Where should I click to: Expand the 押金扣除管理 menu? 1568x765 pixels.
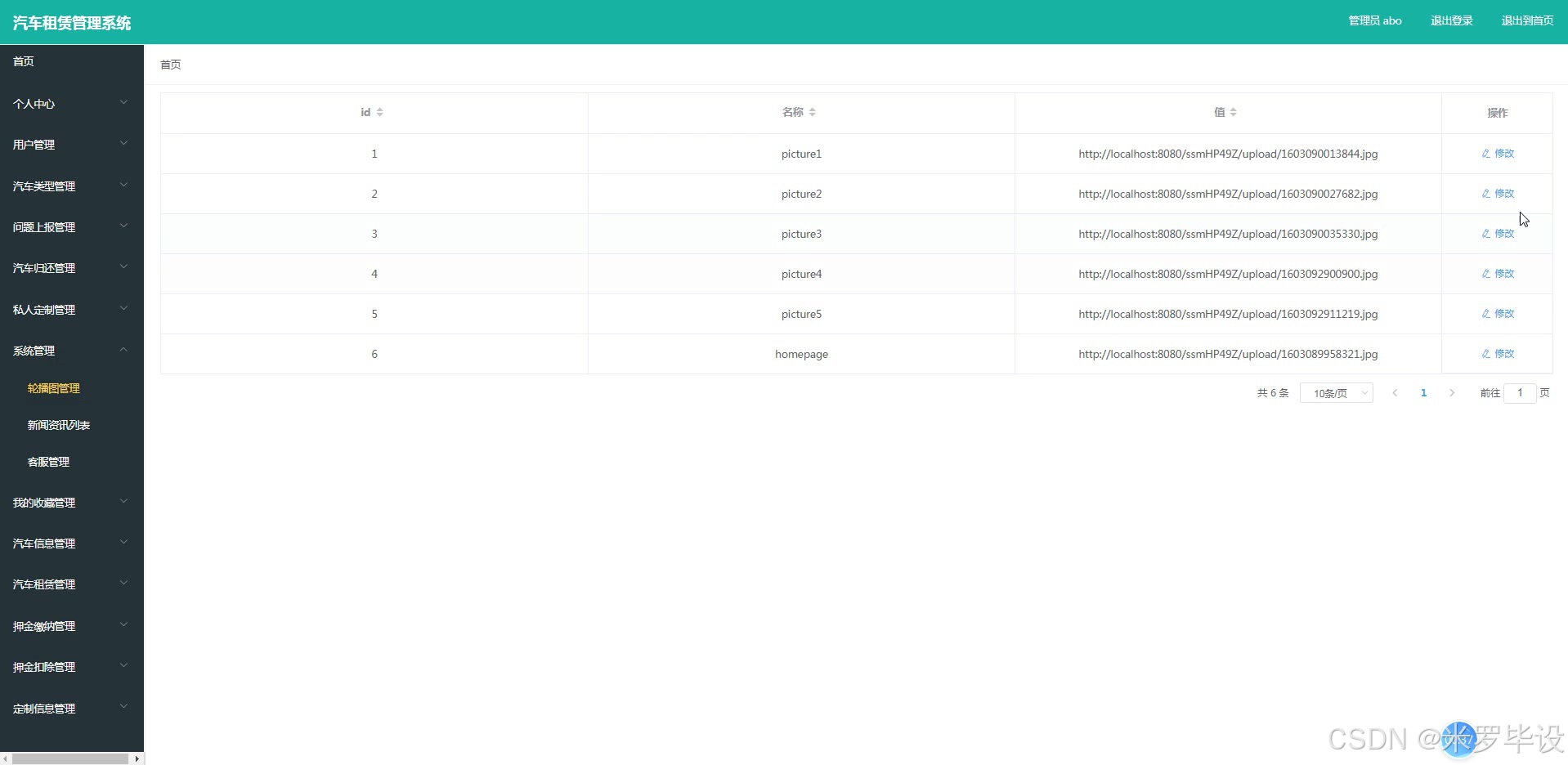72,667
